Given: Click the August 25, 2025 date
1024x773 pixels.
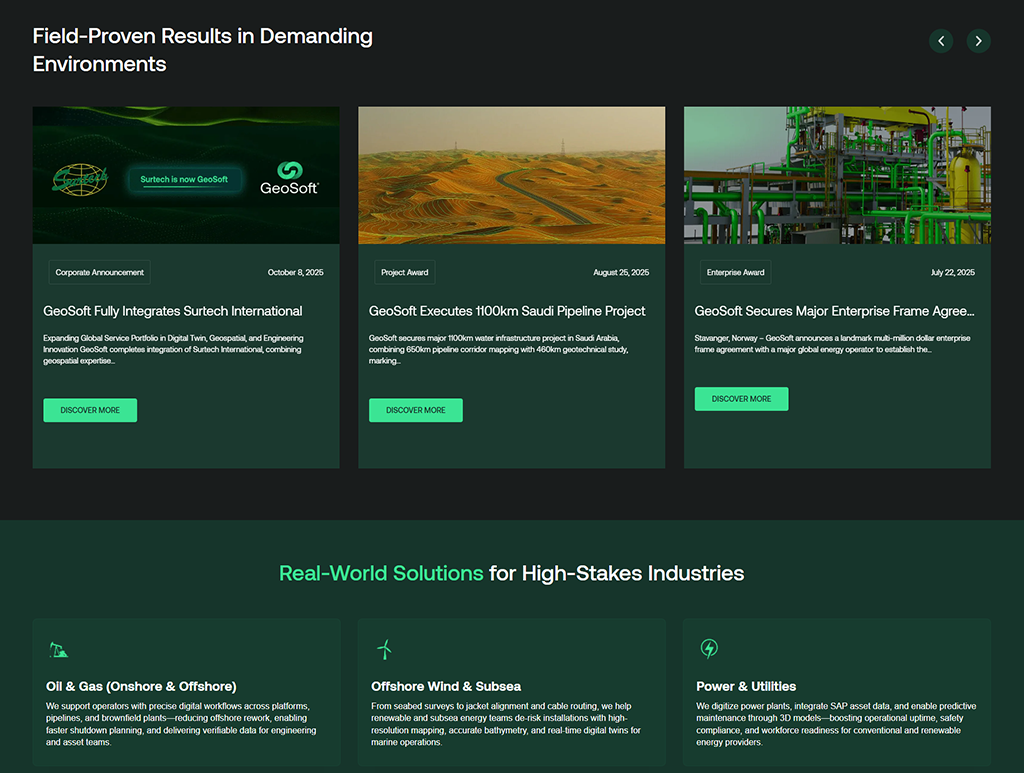Looking at the screenshot, I should click(621, 272).
